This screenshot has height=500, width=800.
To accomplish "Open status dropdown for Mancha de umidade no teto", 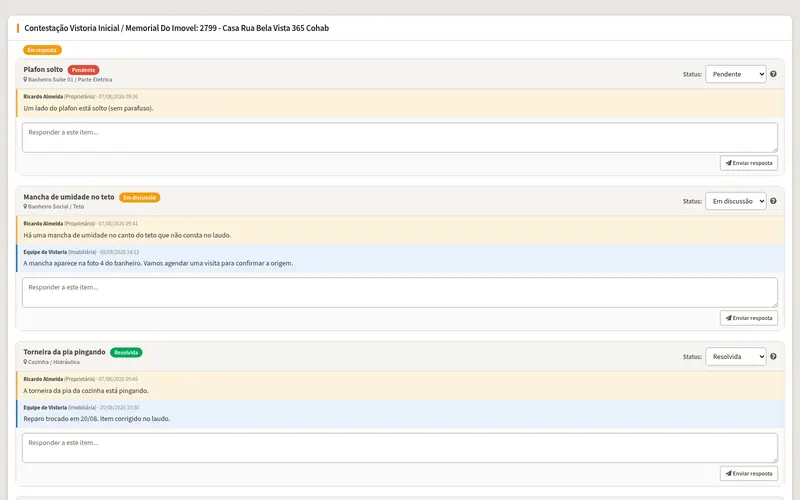I will click(735, 201).
